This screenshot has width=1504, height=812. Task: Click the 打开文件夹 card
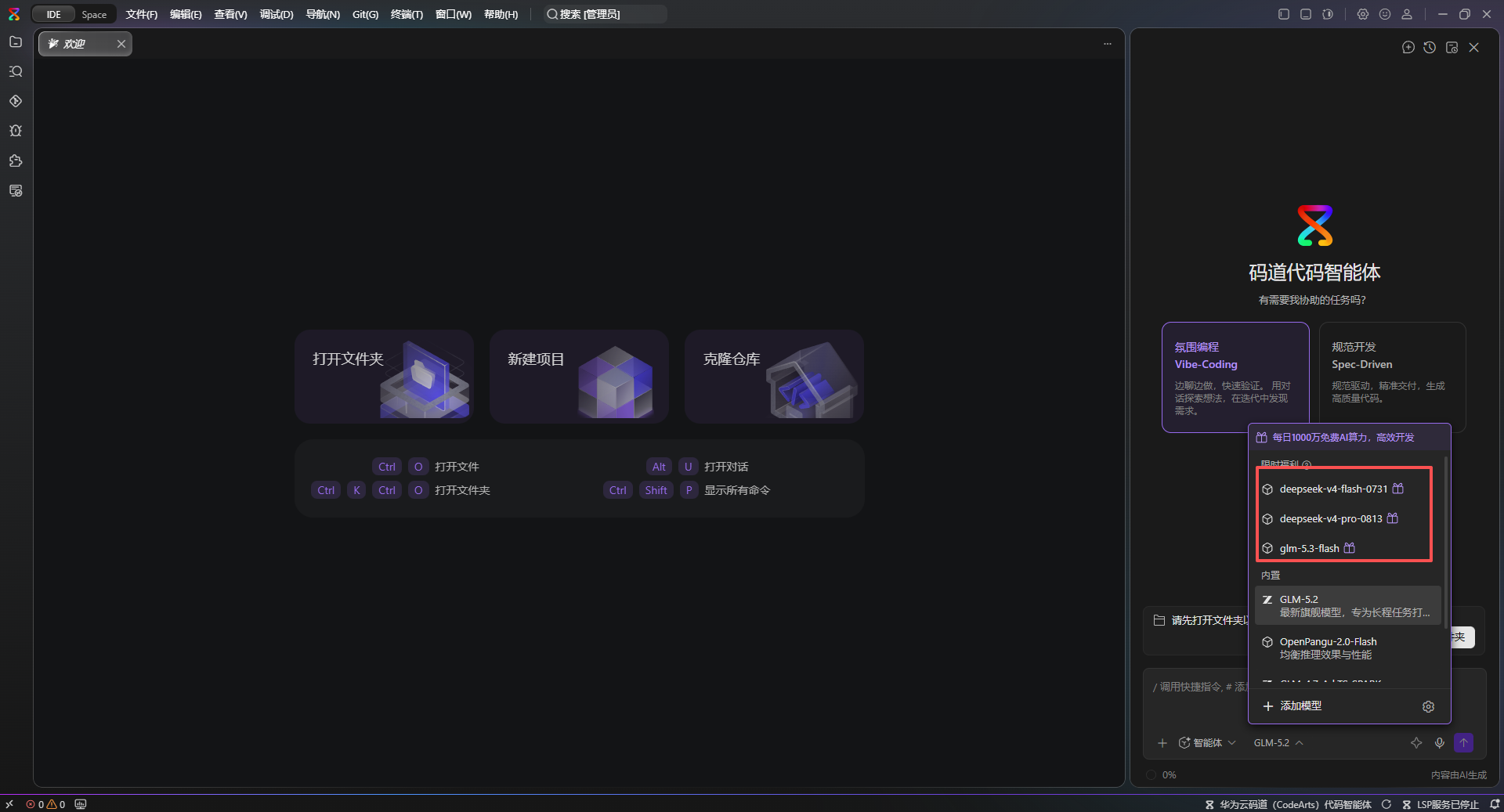click(384, 377)
